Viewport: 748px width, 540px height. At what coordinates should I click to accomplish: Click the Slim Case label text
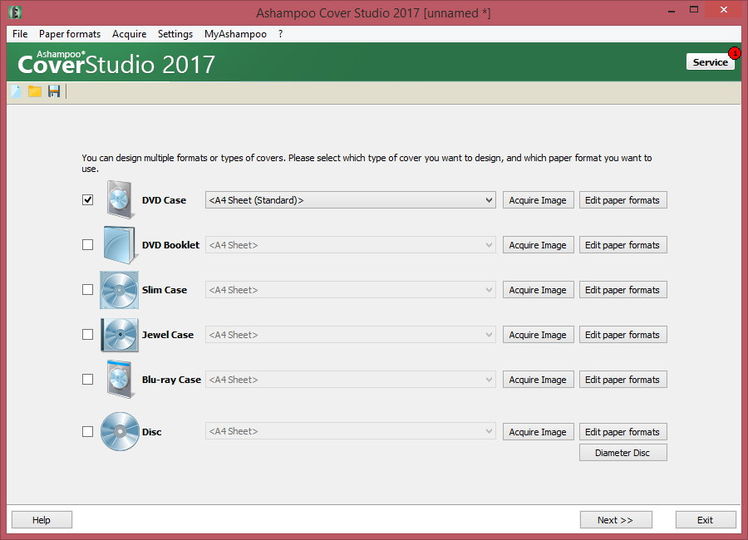(164, 290)
